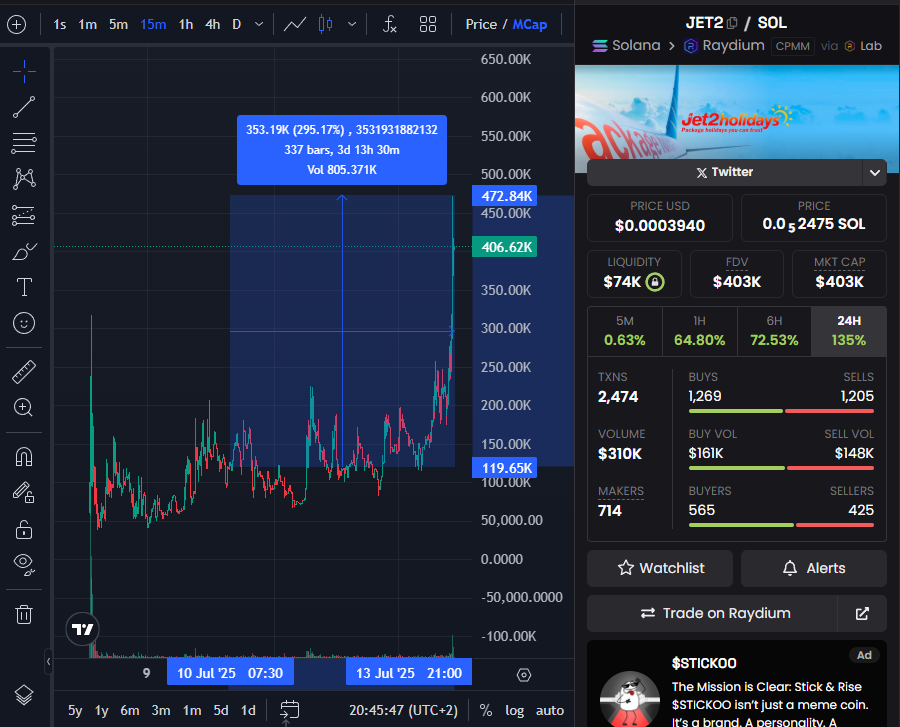The width and height of the screenshot is (900, 727).
Task: Expand more timeframes dropdown
Action: (x=259, y=25)
